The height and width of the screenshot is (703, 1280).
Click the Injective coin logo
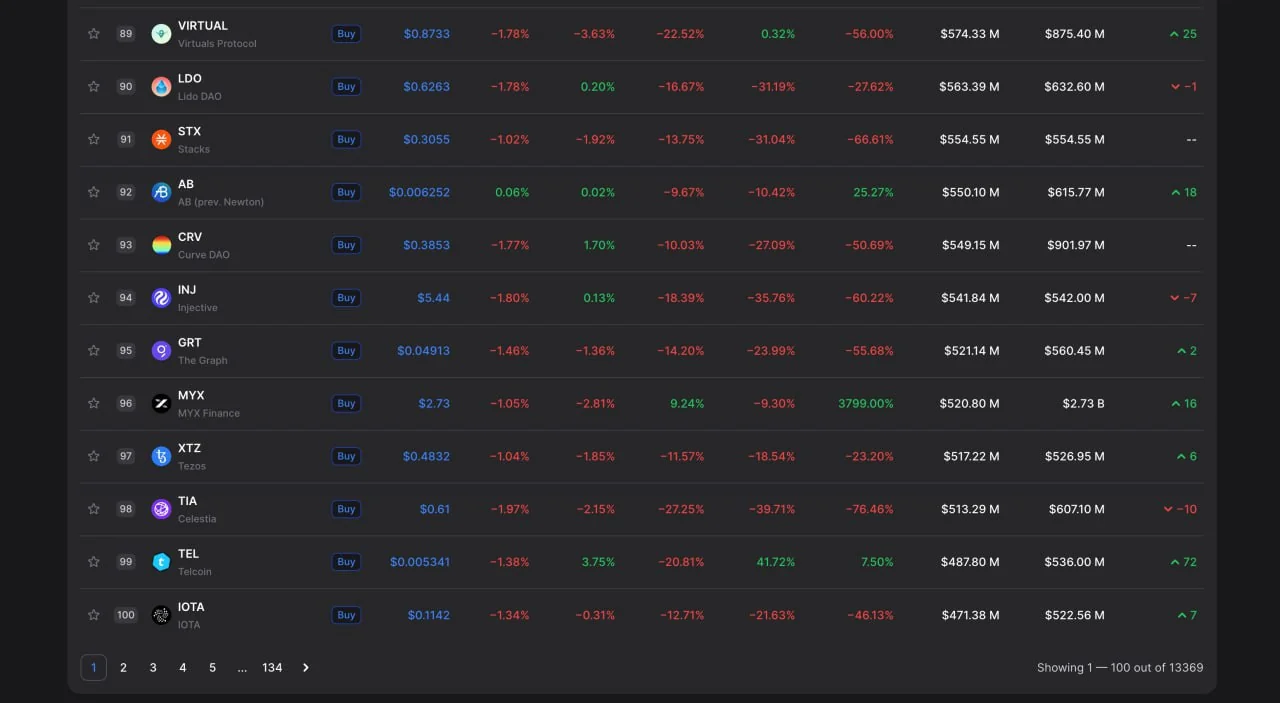(x=161, y=298)
